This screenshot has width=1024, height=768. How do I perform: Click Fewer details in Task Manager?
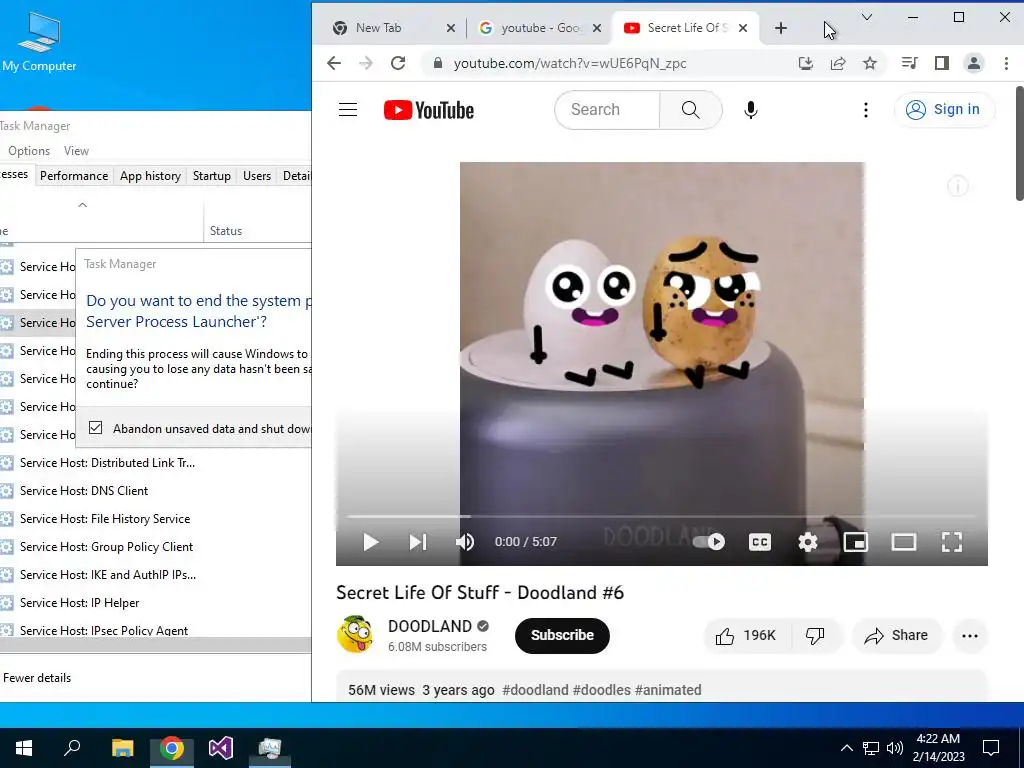click(37, 678)
